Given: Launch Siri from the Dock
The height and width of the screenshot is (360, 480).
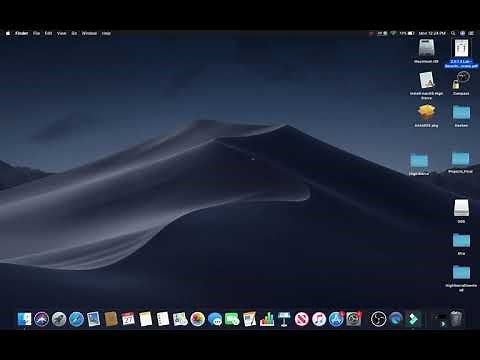Looking at the screenshot, I should pyautogui.click(x=42, y=319).
